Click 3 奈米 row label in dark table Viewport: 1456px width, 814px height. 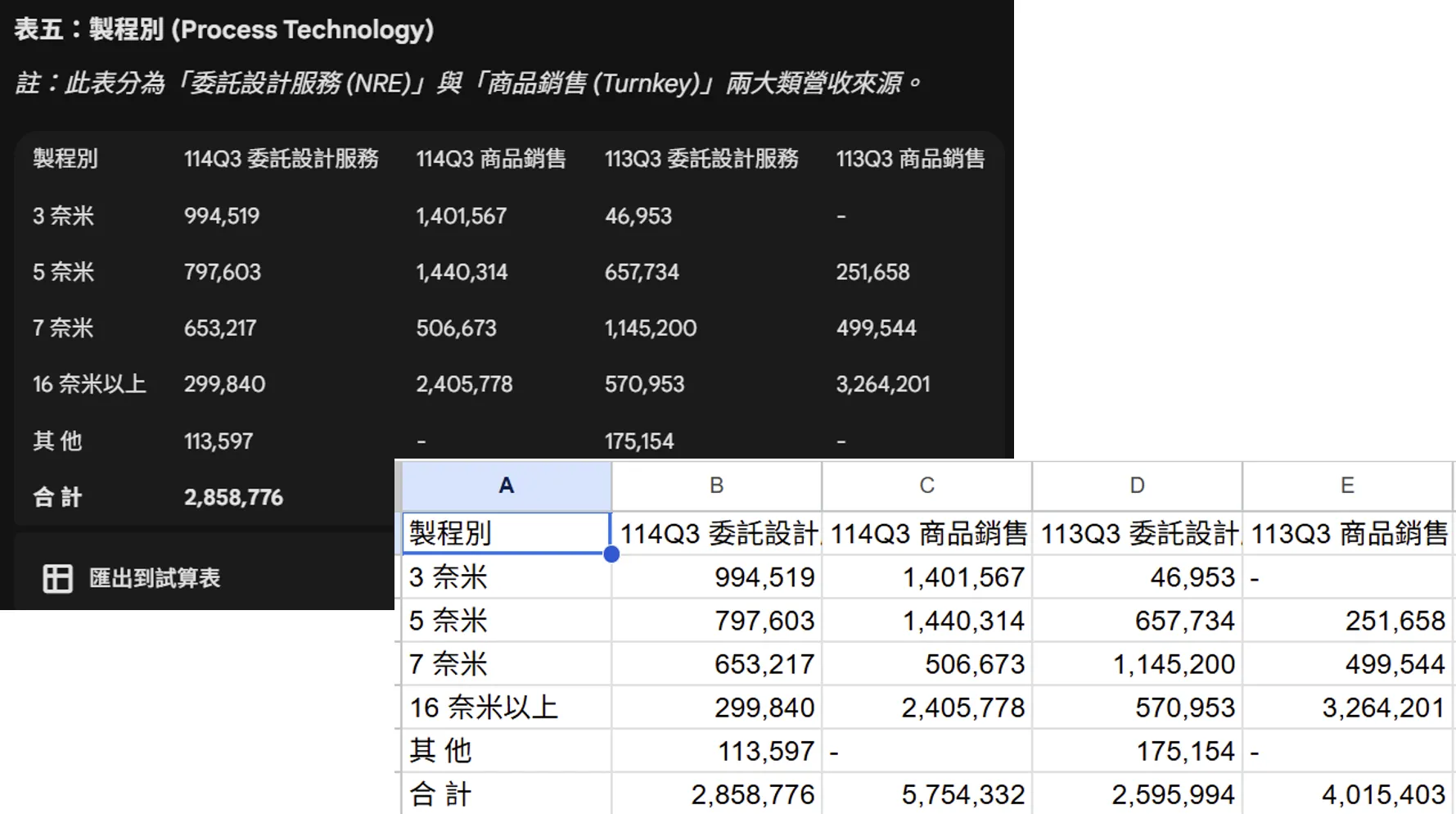(x=63, y=216)
